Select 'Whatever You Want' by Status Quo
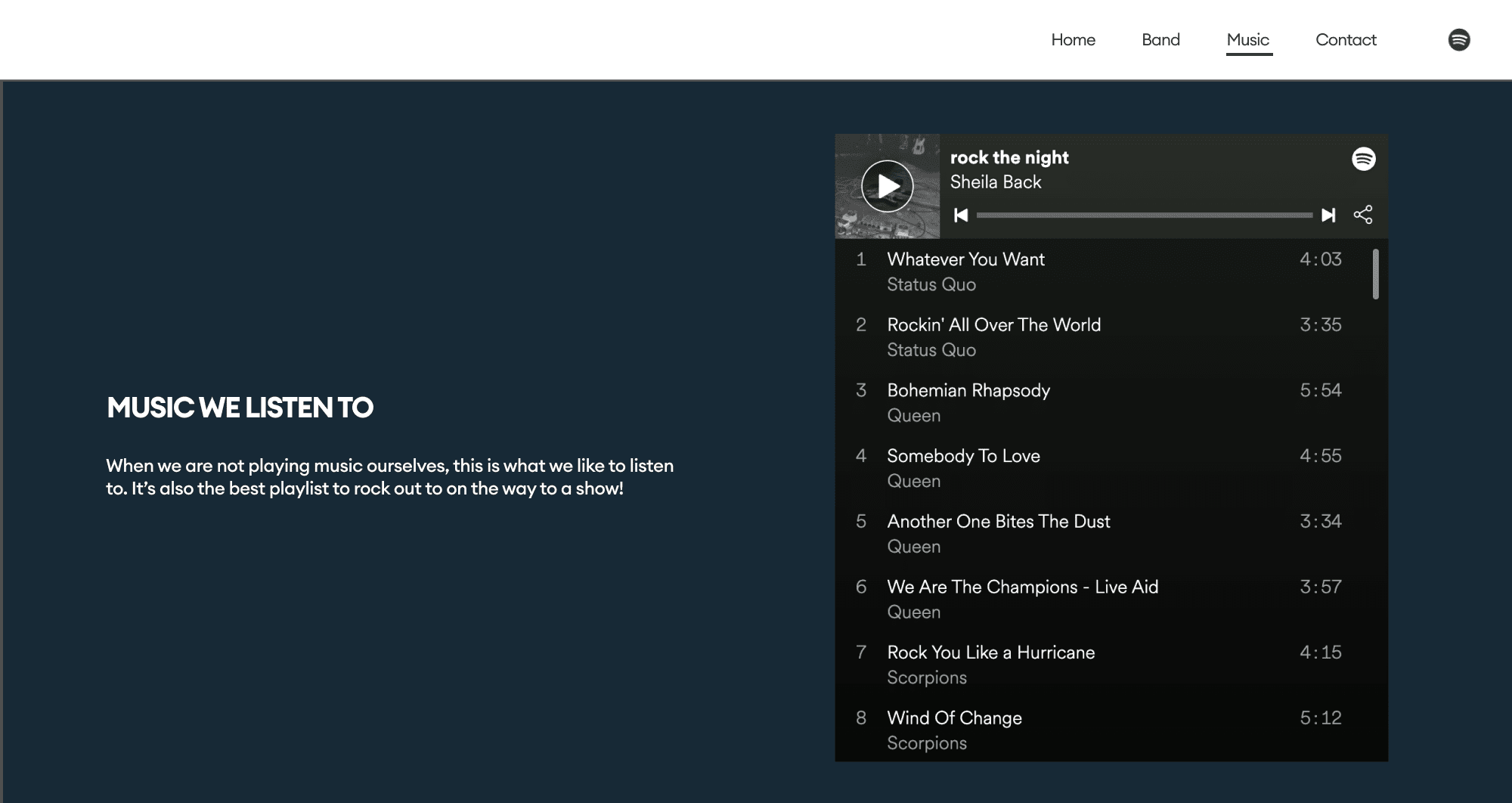The image size is (1512, 803). [x=966, y=259]
